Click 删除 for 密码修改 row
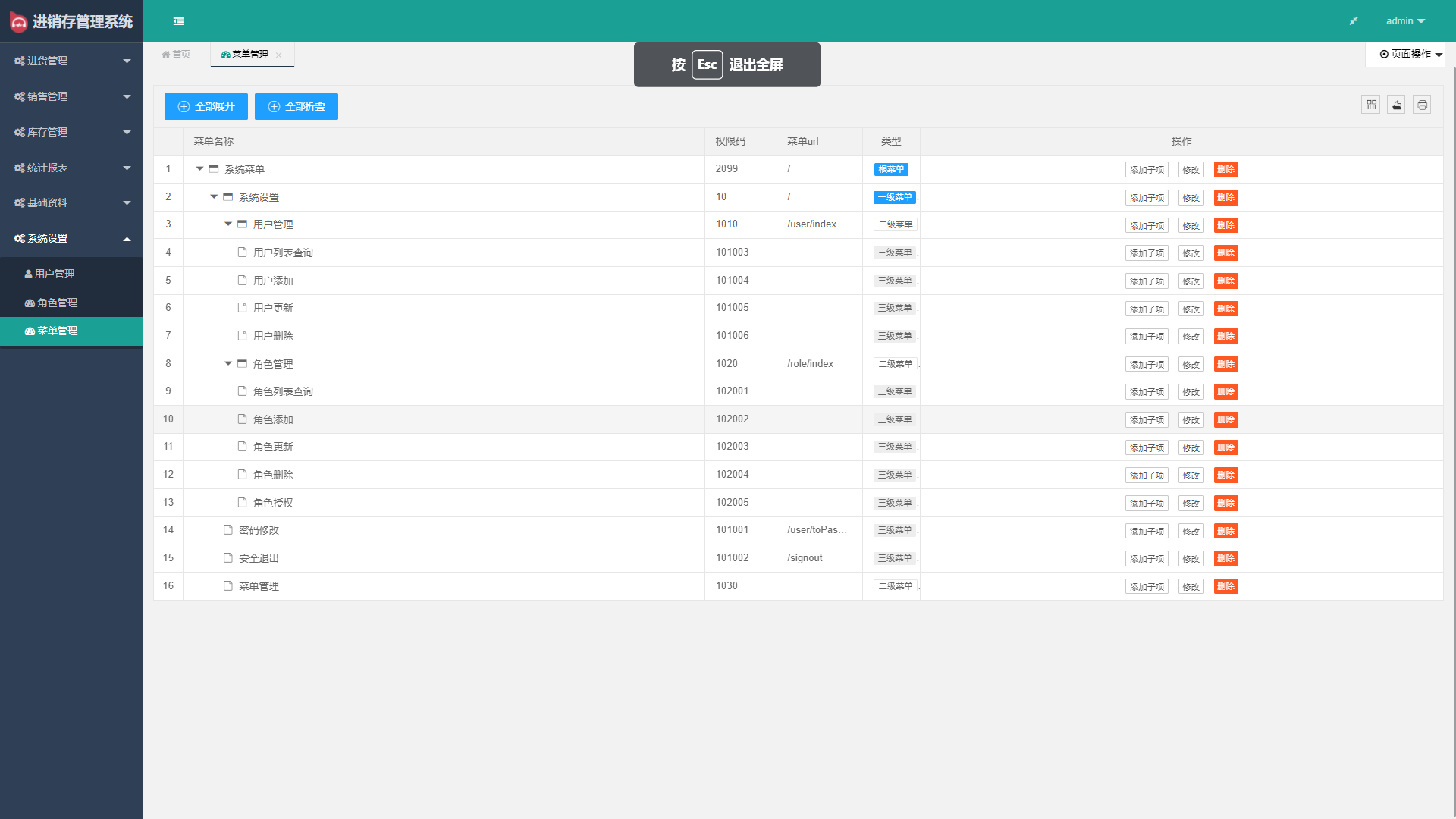The image size is (1456, 819). (x=1226, y=531)
